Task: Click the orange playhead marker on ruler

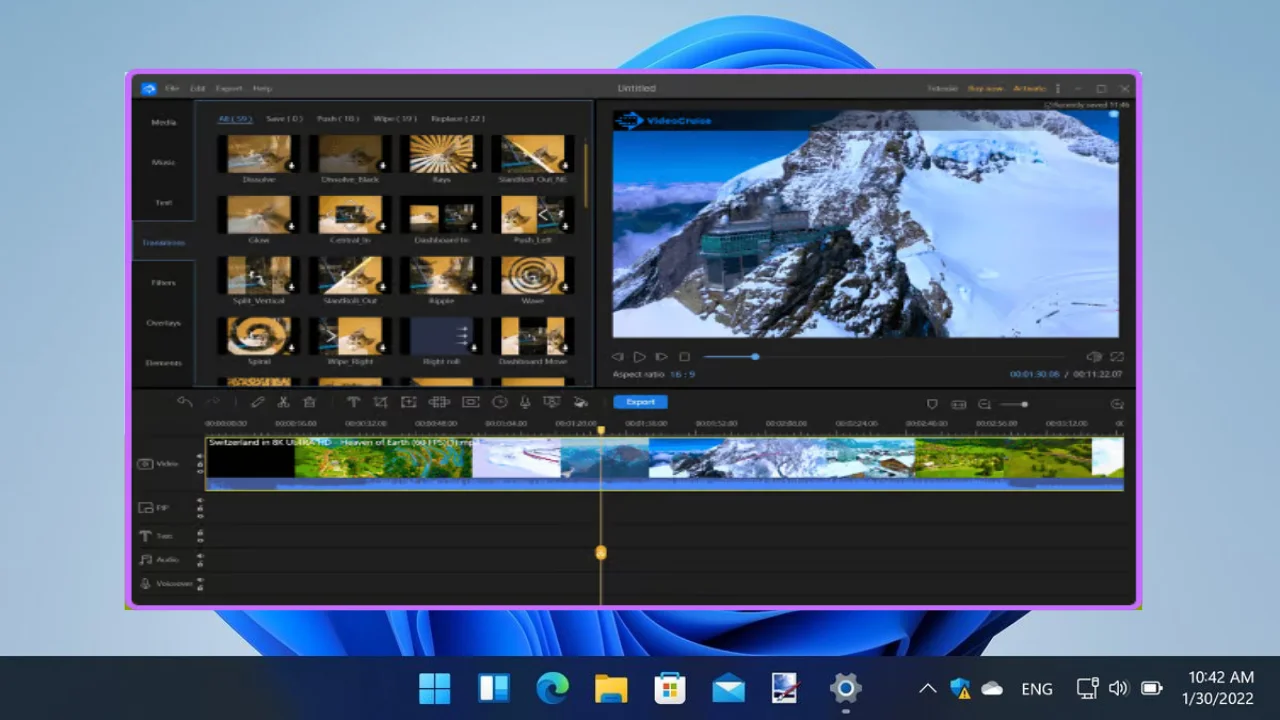Action: 601,430
